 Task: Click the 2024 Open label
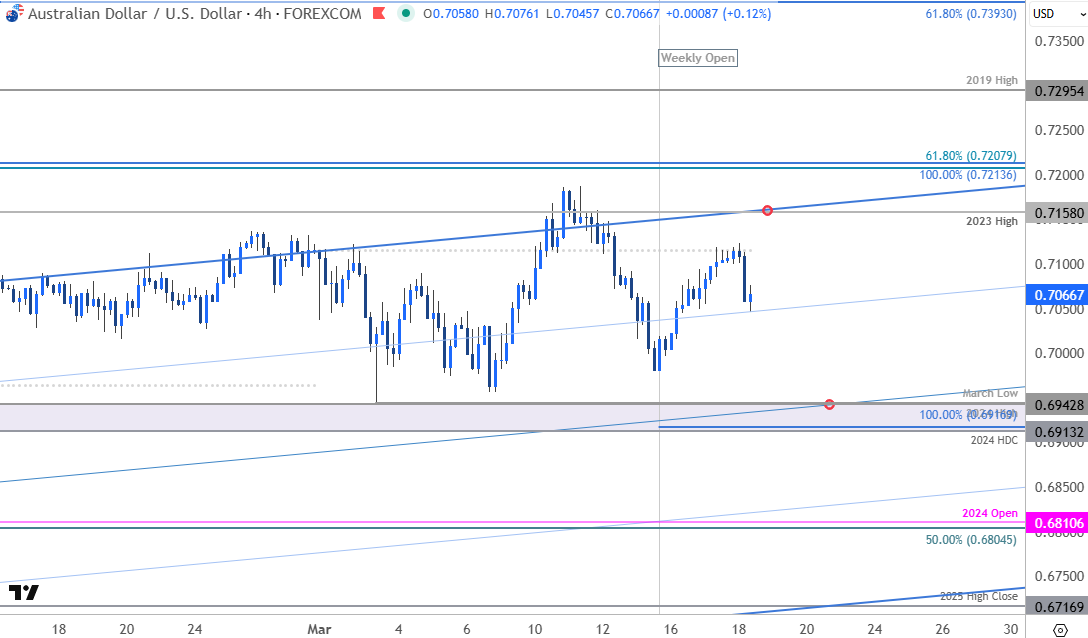point(989,513)
